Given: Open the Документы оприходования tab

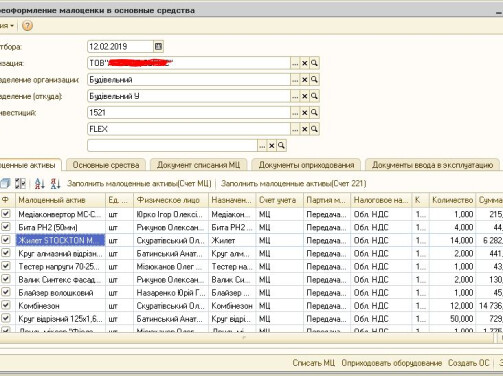Looking at the screenshot, I should (306, 165).
